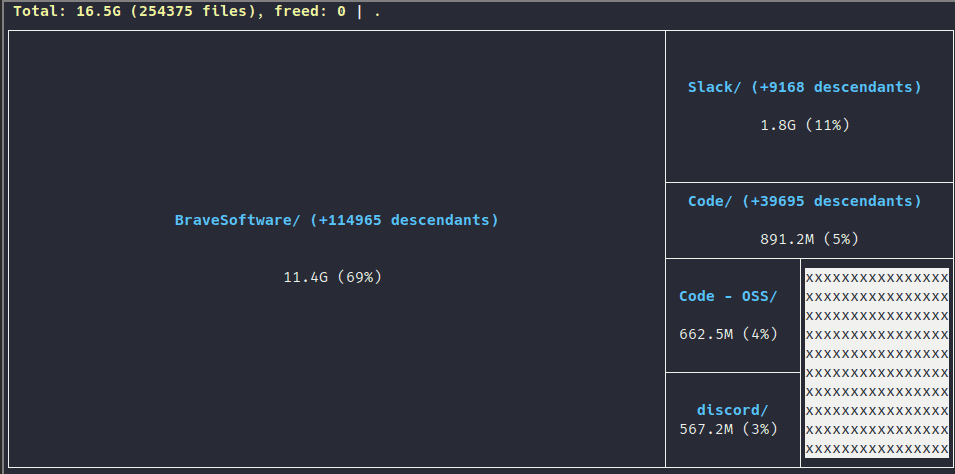
Task: Click the 11.4G (69%) size text
Action: tap(333, 277)
